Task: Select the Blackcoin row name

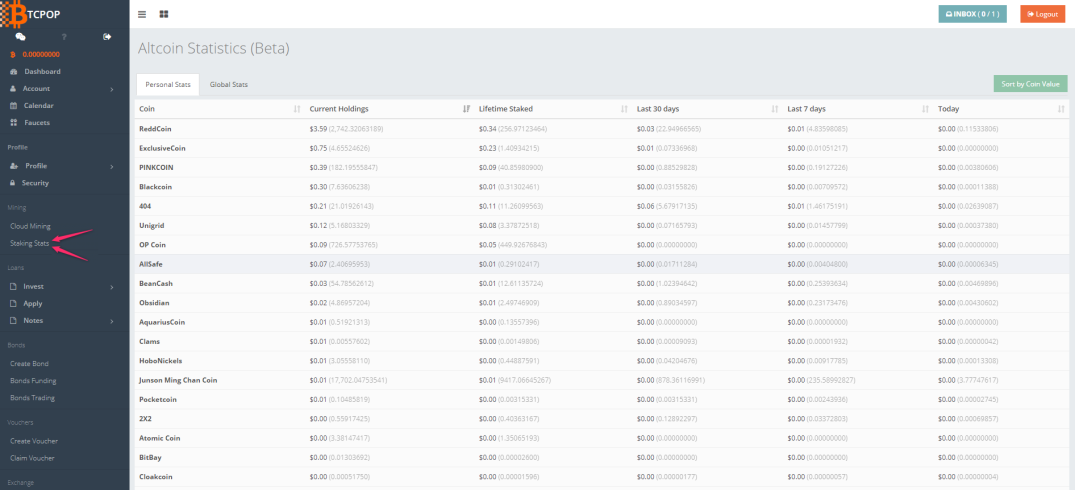Action: (x=154, y=186)
